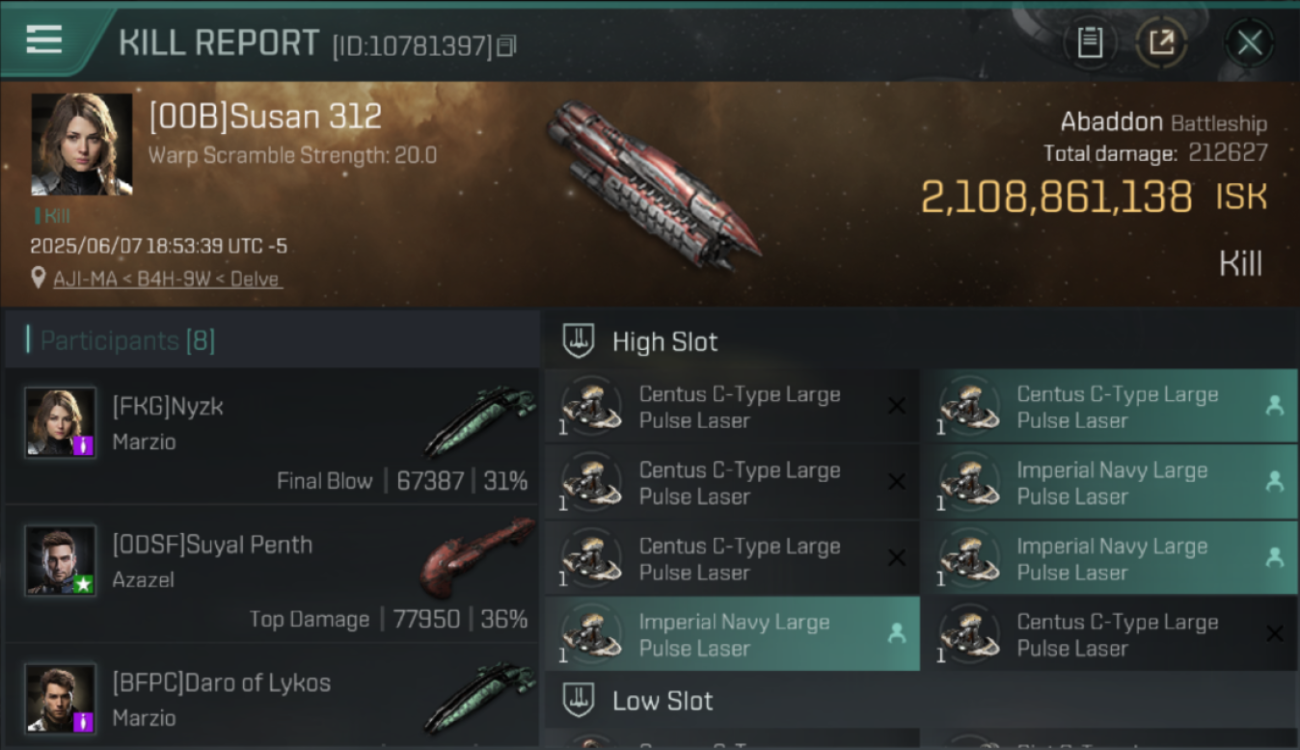Open Daro of Lykos's portrait
1300x750 pixels.
pyautogui.click(x=61, y=699)
